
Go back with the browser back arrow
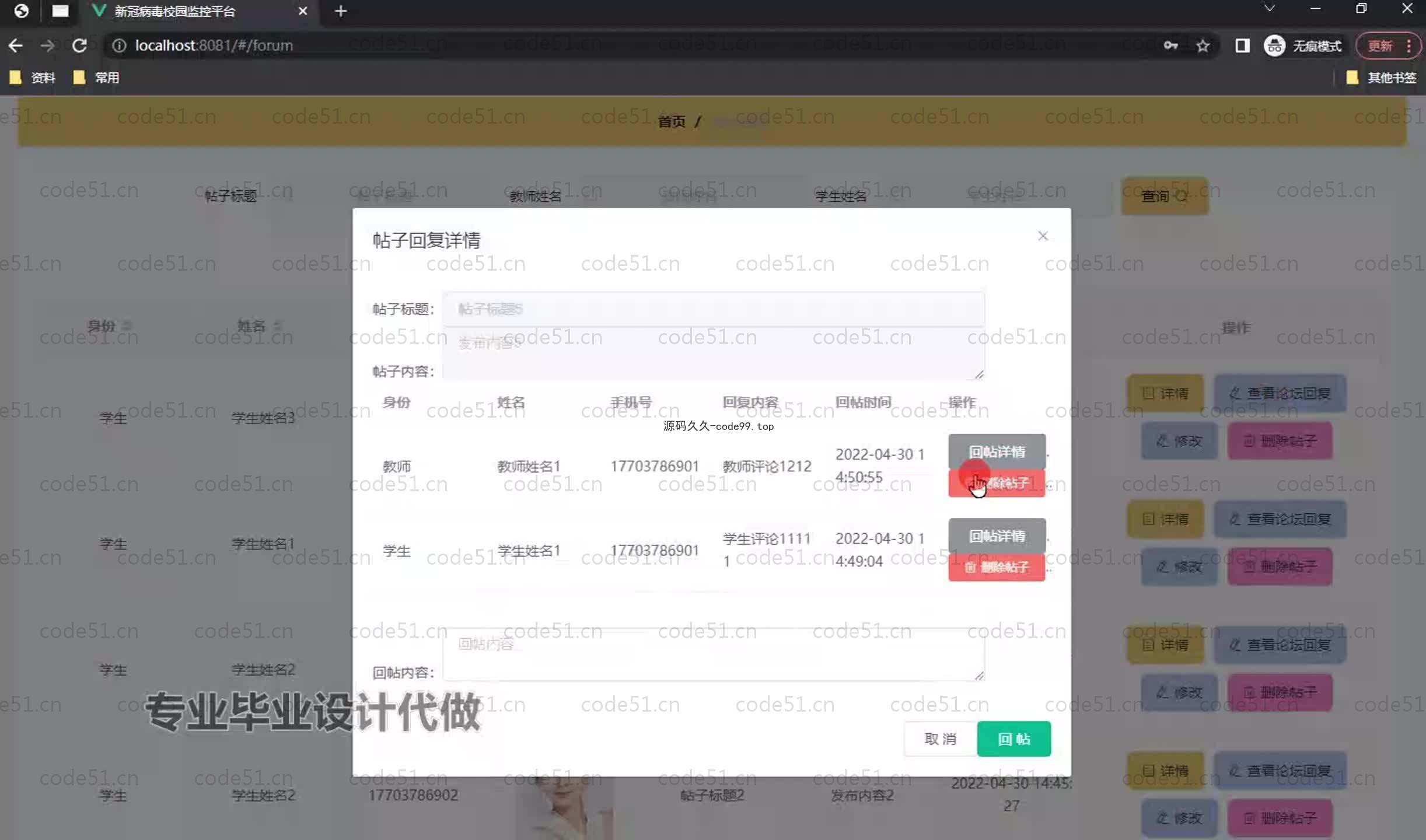pyautogui.click(x=16, y=45)
